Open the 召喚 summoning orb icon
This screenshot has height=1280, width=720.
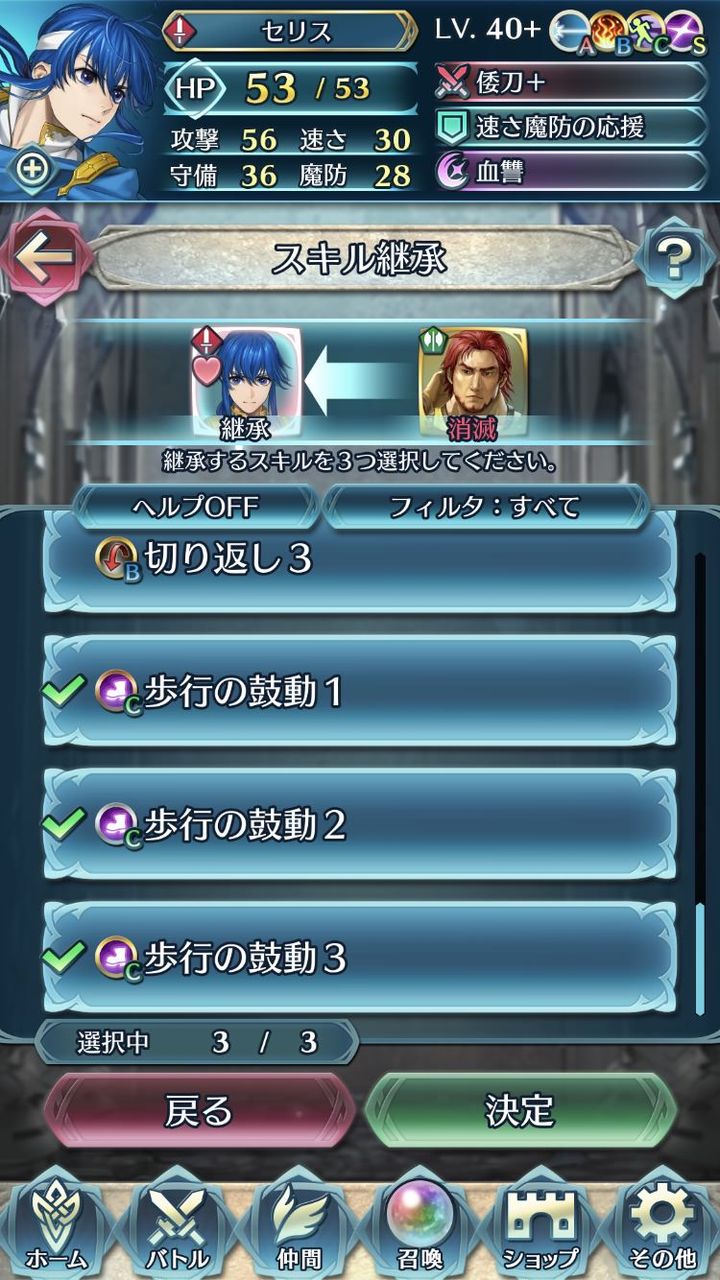point(421,1222)
